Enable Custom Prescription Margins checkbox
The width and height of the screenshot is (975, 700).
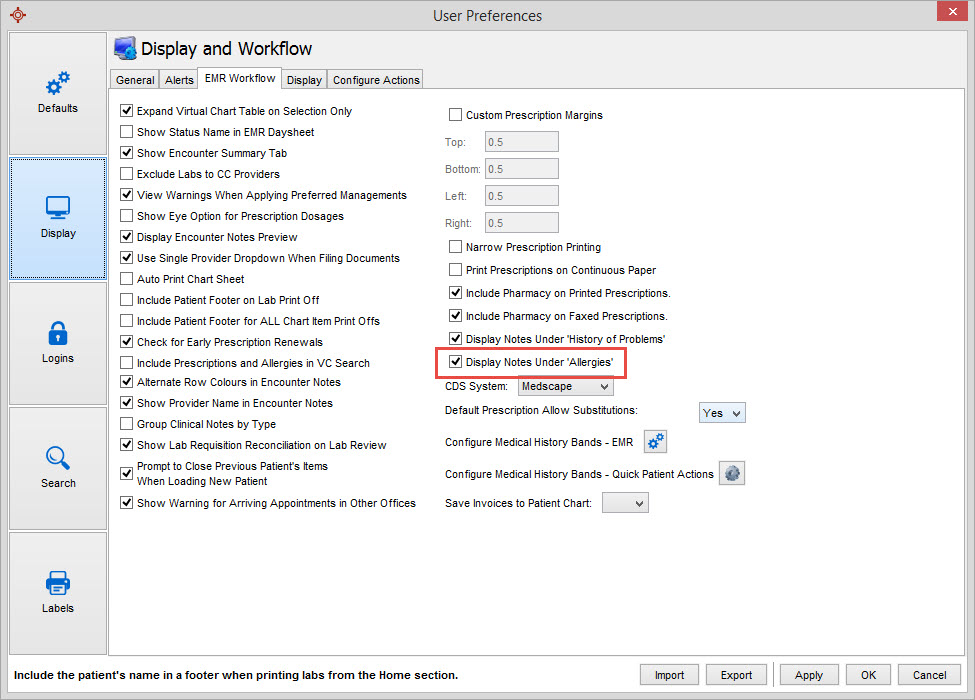click(x=456, y=115)
